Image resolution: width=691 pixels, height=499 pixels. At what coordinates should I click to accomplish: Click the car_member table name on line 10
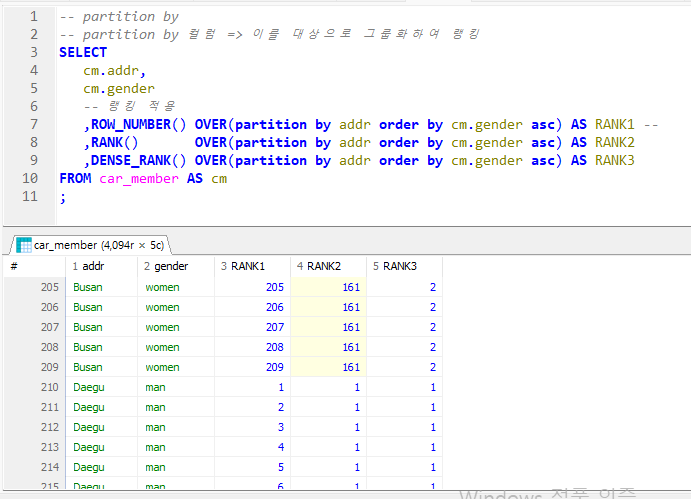[139, 179]
